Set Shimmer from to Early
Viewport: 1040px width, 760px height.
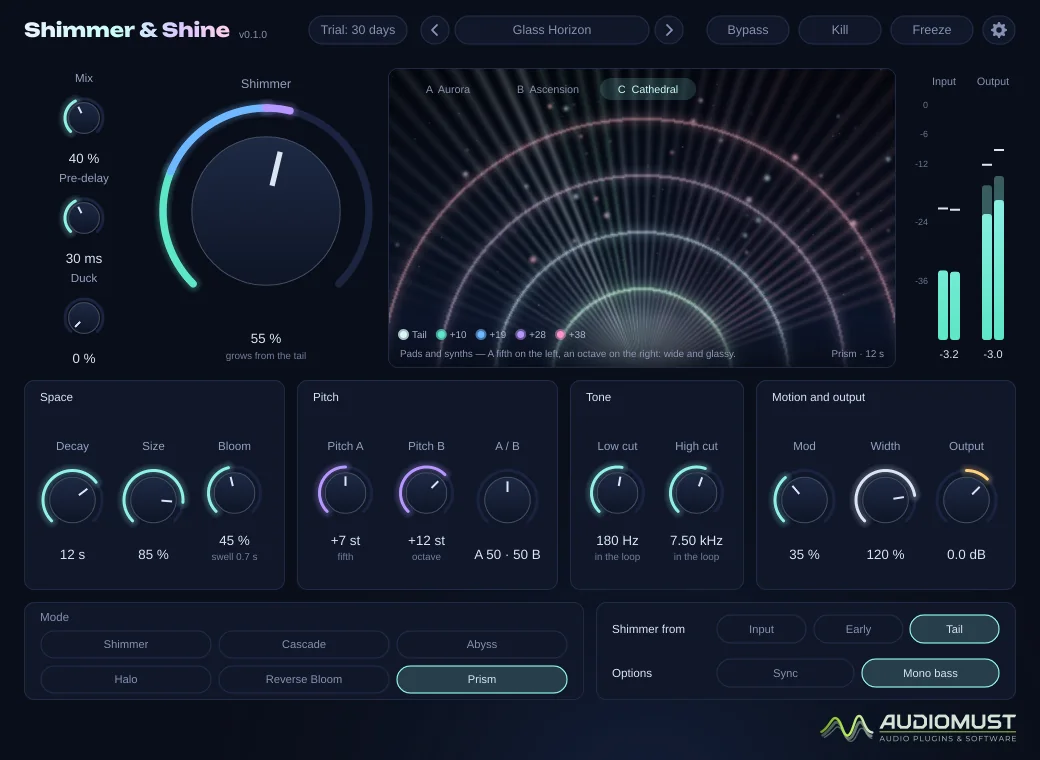(858, 629)
